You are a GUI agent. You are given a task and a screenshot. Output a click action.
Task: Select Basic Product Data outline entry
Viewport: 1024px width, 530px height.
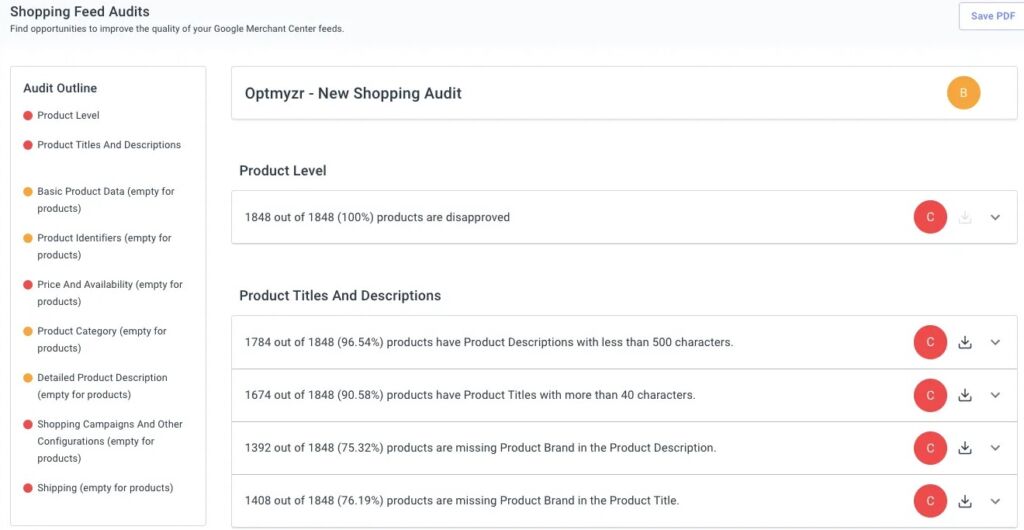[106, 200]
